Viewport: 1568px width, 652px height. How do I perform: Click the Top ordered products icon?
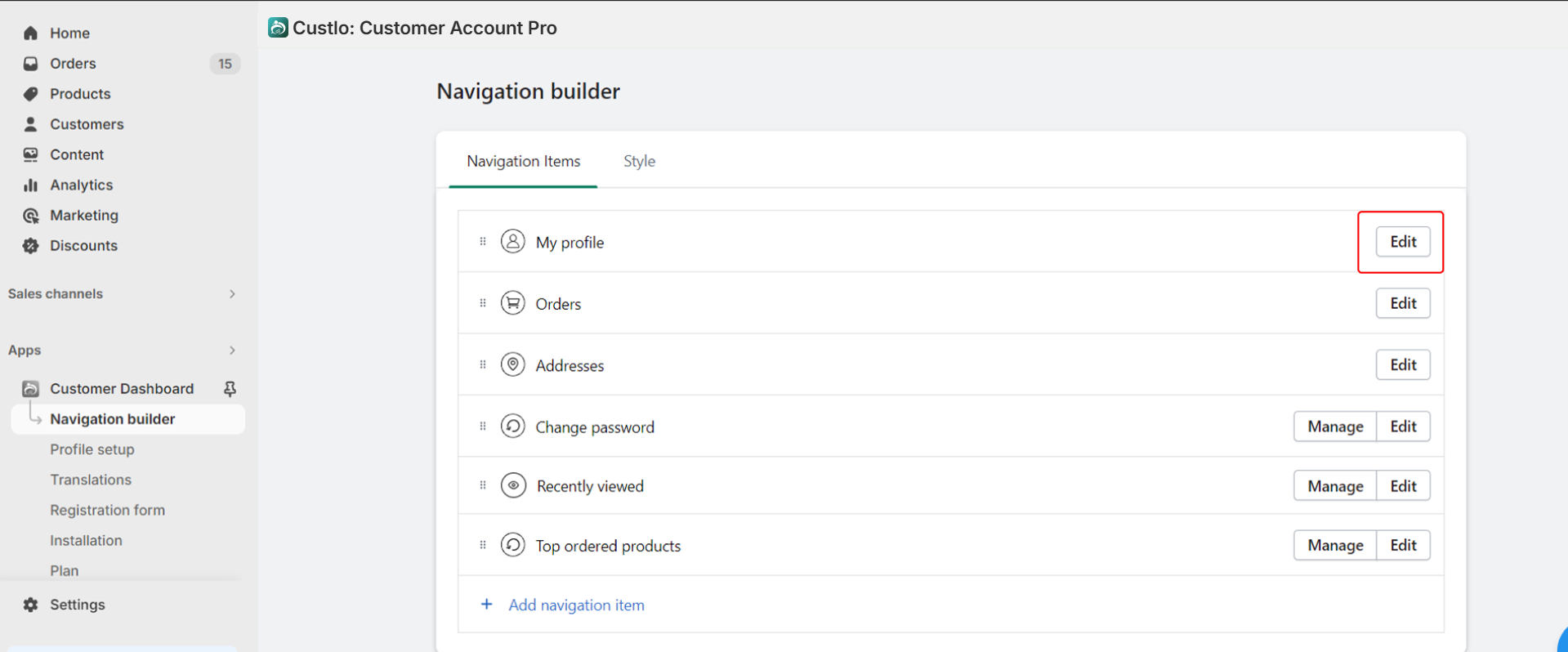tap(513, 545)
